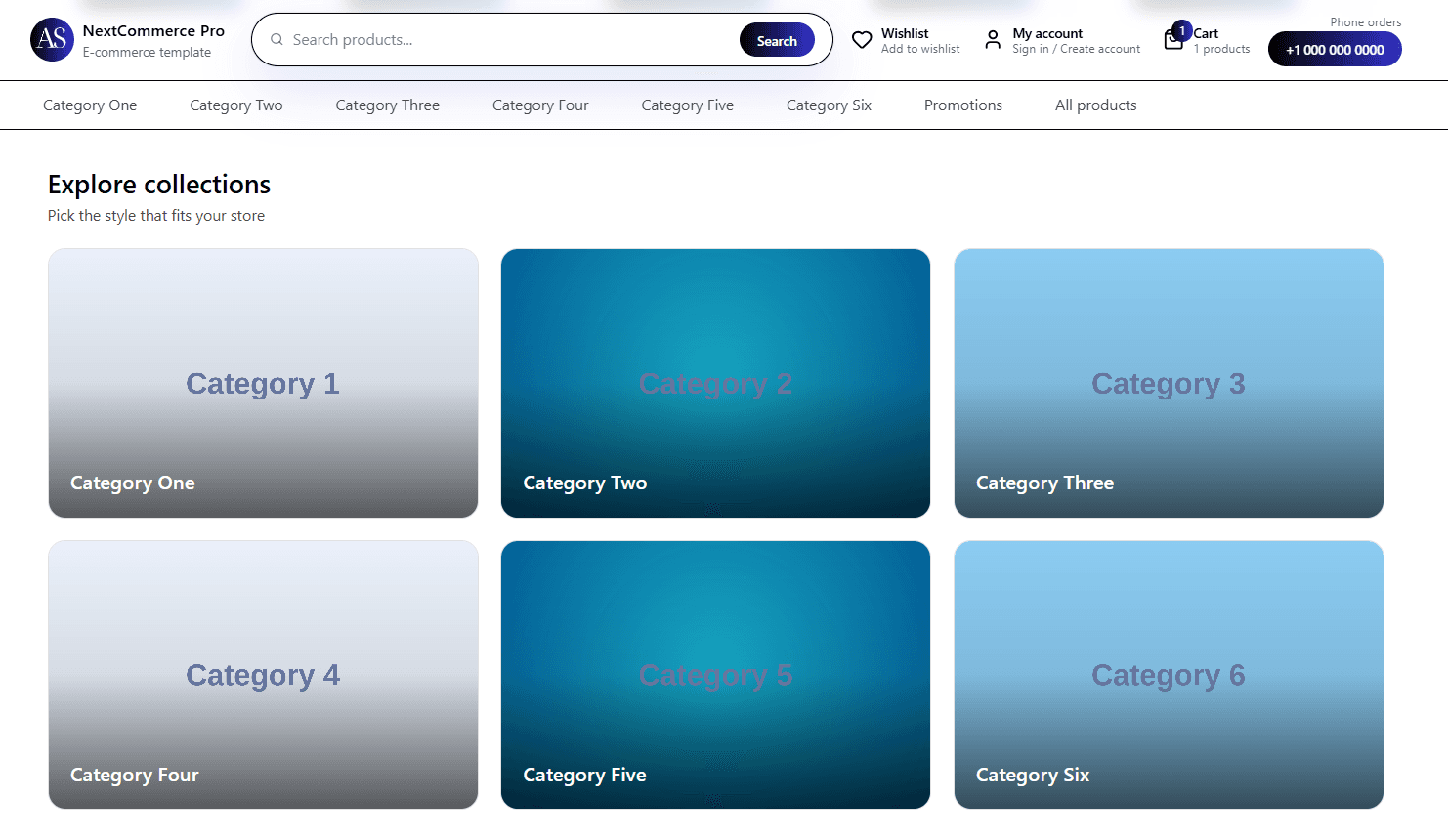Open the Category 5 collection card

715,674
